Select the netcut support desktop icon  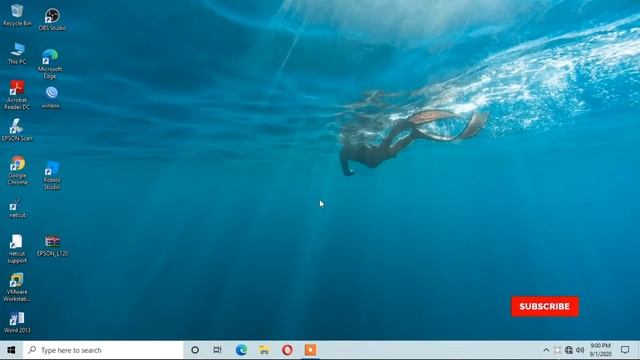(x=17, y=249)
